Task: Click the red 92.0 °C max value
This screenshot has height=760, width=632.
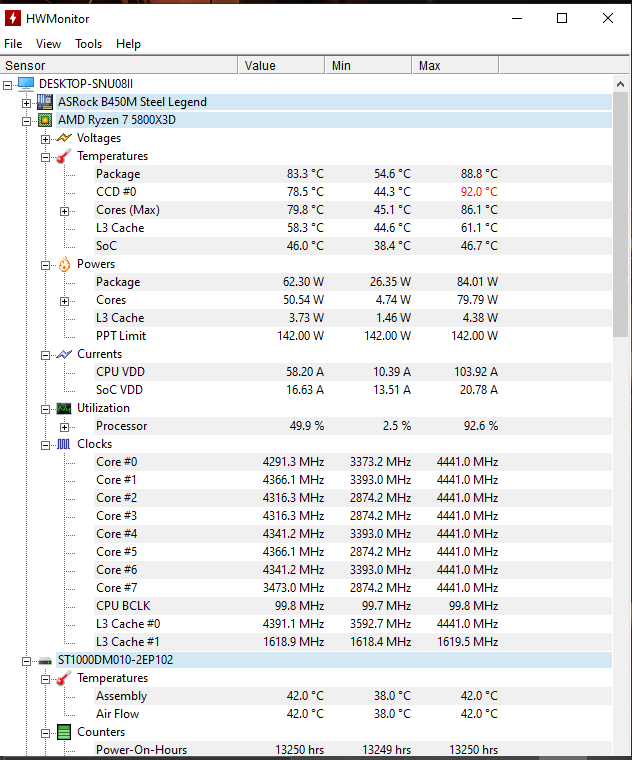Action: (479, 192)
